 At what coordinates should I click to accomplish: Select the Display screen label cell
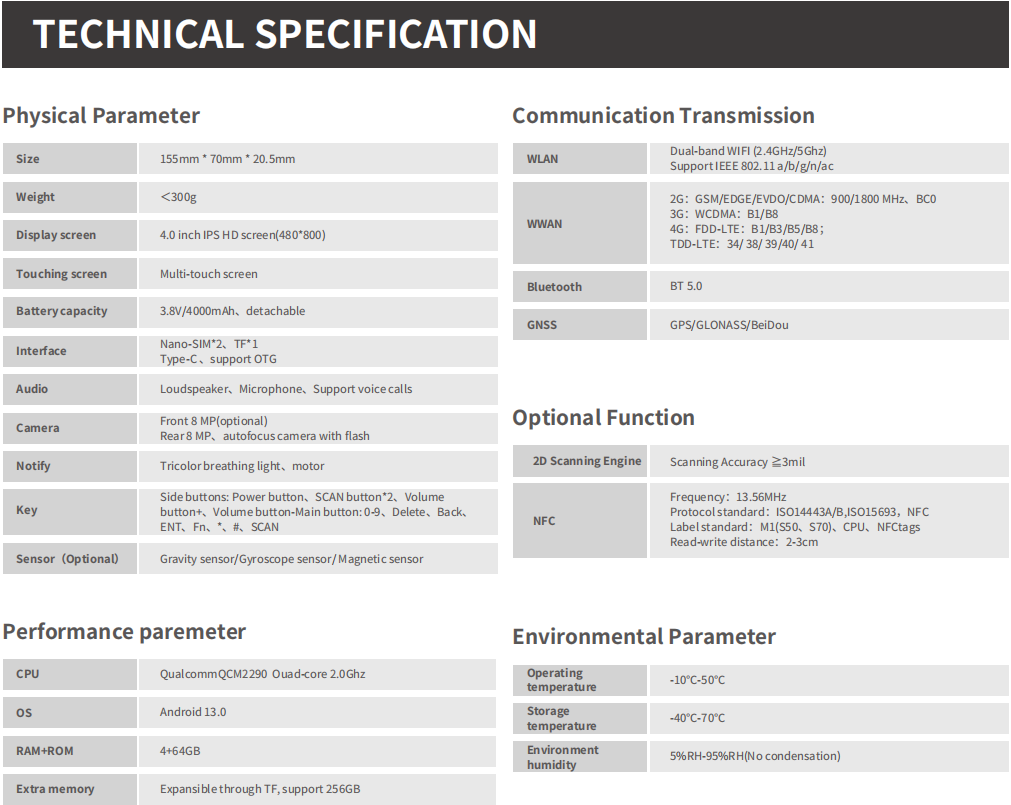tap(56, 236)
